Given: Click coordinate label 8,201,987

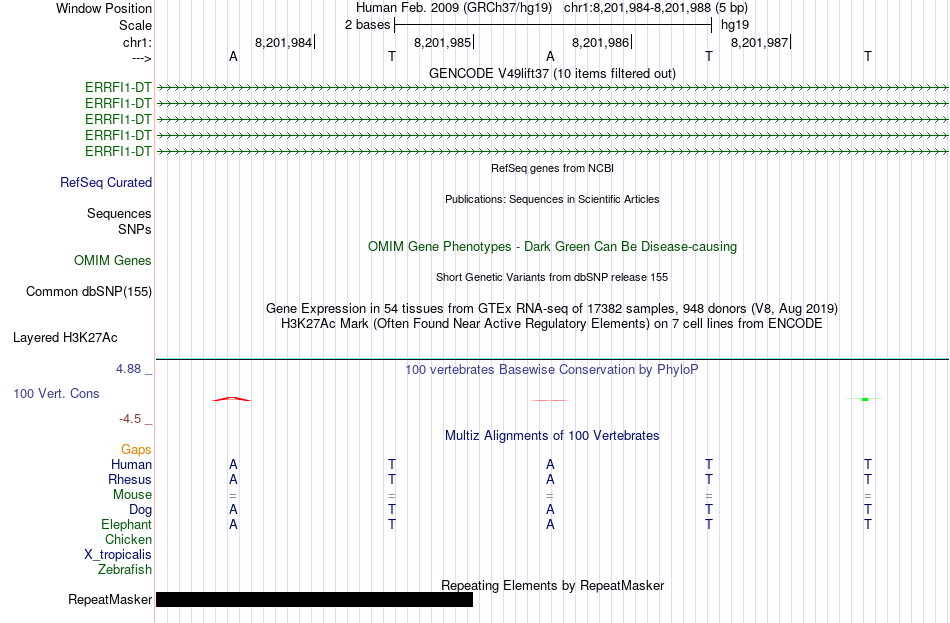Looking at the screenshot, I should 760,42.
